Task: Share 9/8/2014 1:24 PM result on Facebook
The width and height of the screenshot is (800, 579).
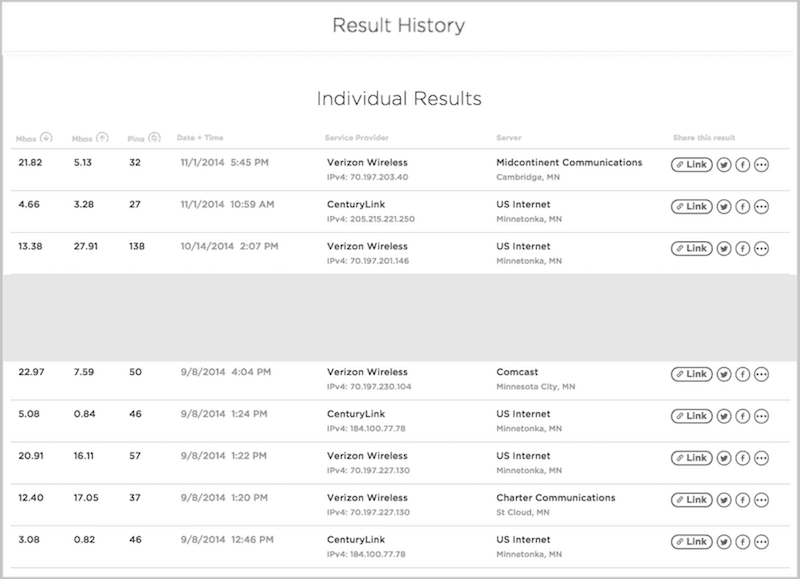Action: tap(743, 416)
